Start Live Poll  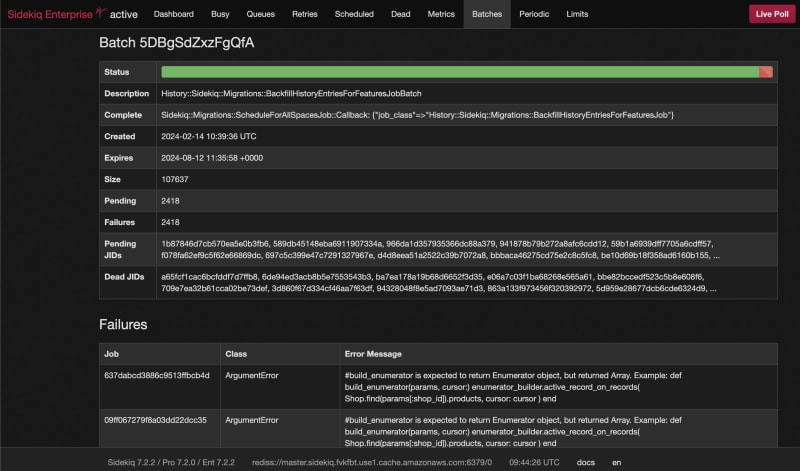pos(771,14)
